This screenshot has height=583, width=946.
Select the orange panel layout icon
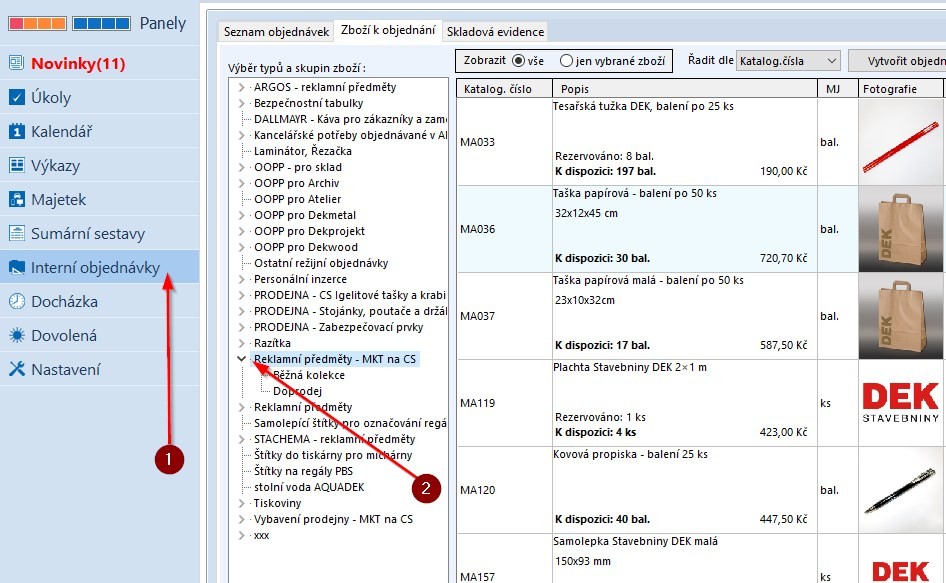click(x=37, y=24)
